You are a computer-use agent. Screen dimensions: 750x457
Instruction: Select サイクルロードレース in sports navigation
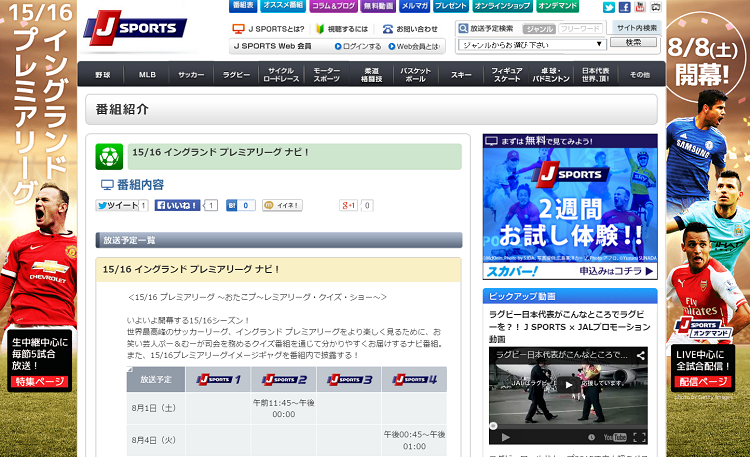coord(281,75)
